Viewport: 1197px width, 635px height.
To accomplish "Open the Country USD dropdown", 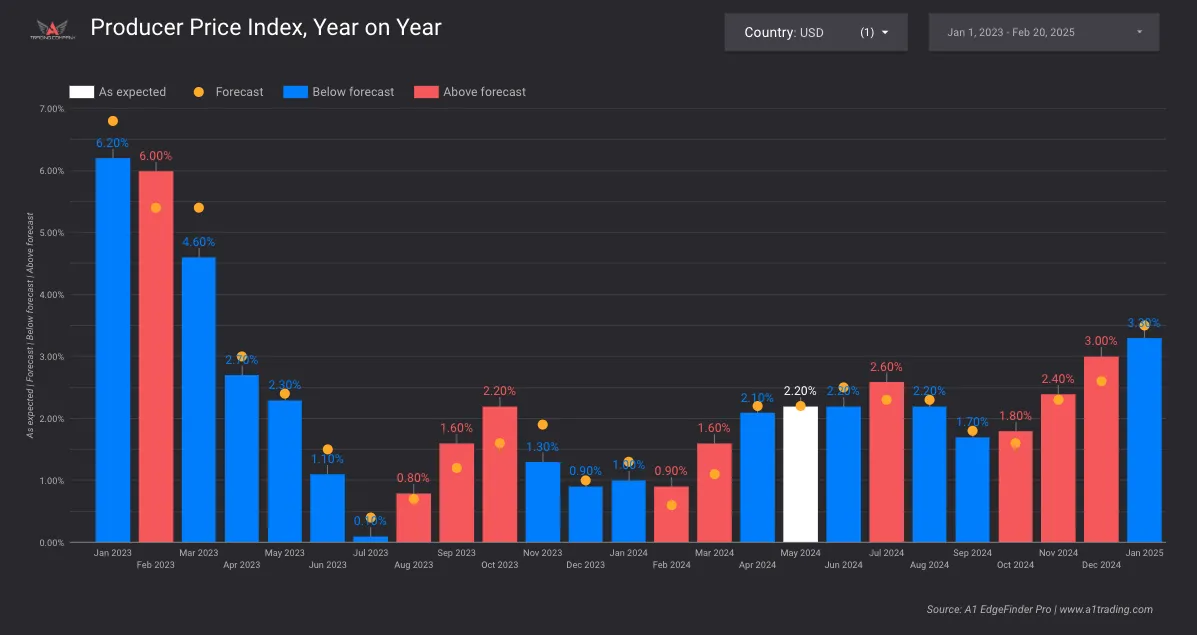I will click(815, 32).
